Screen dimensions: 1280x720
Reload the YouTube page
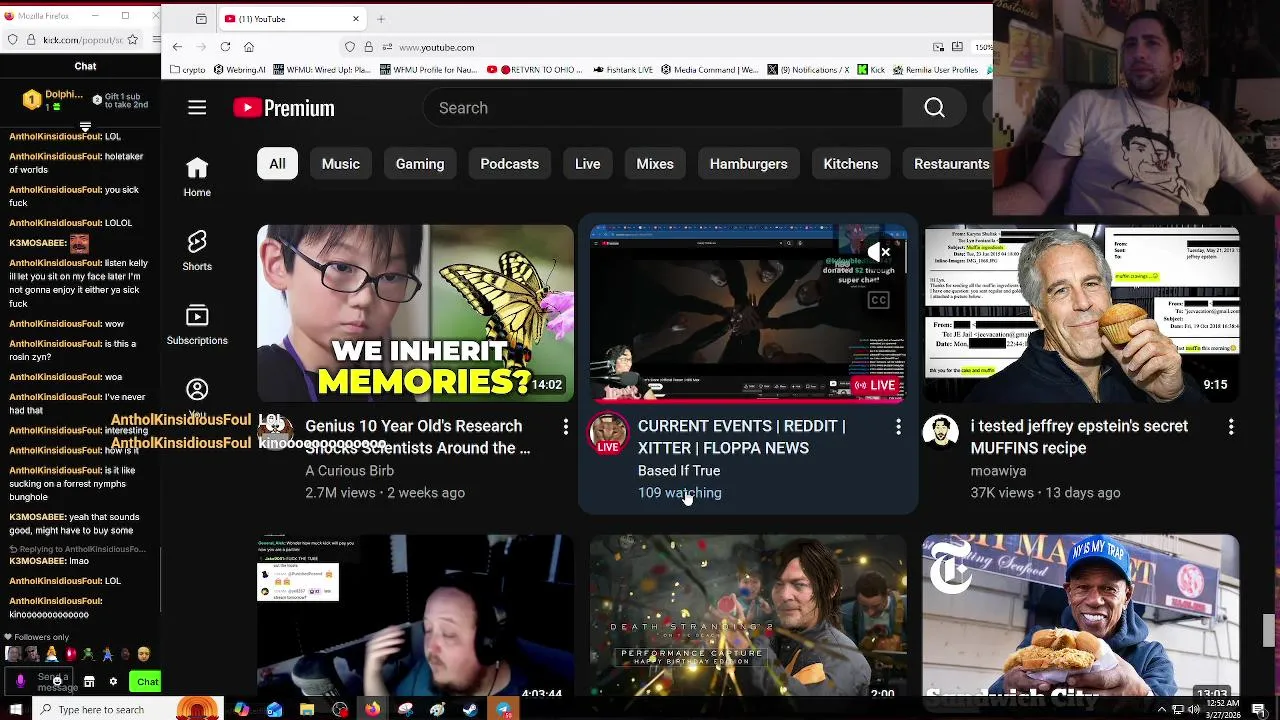(225, 47)
